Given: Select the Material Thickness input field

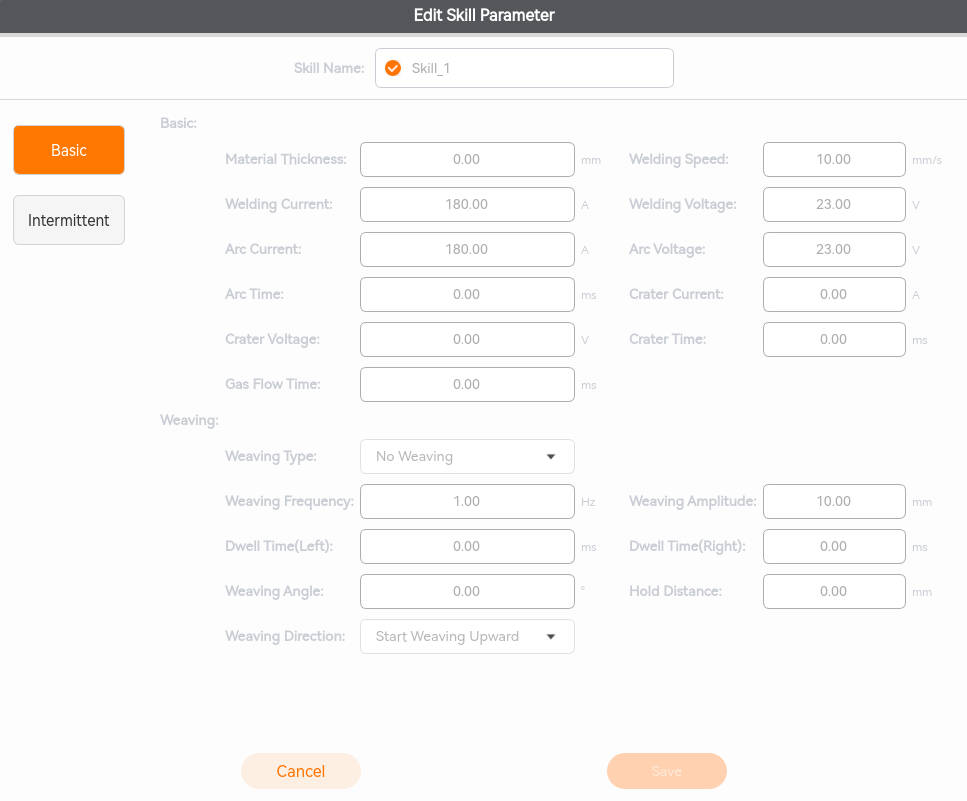Looking at the screenshot, I should point(467,159).
